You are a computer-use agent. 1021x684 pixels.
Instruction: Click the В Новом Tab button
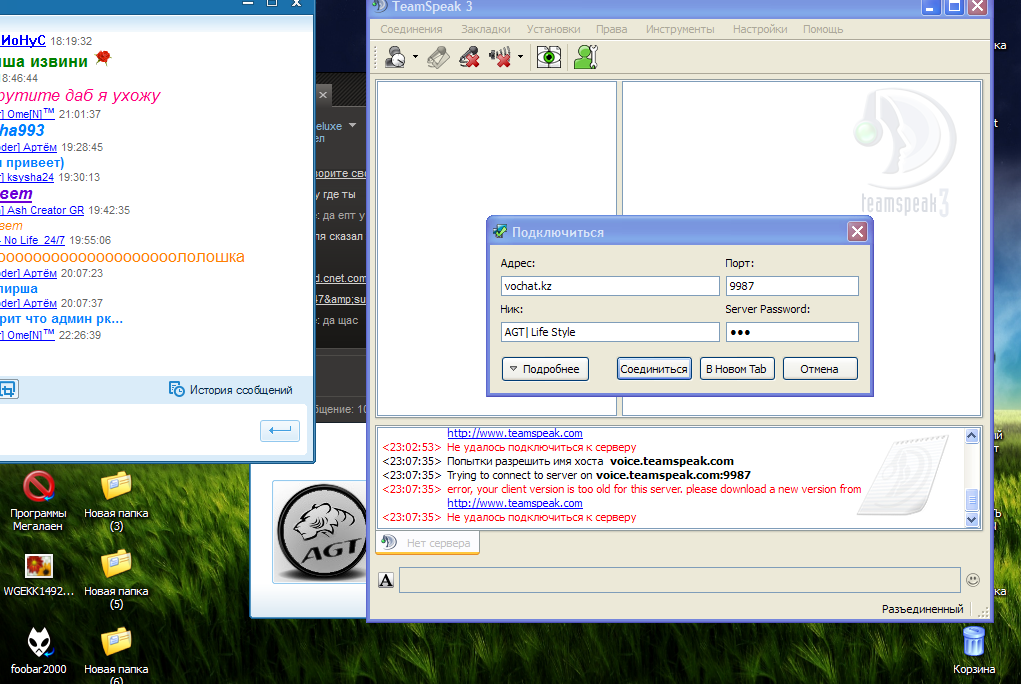736,369
